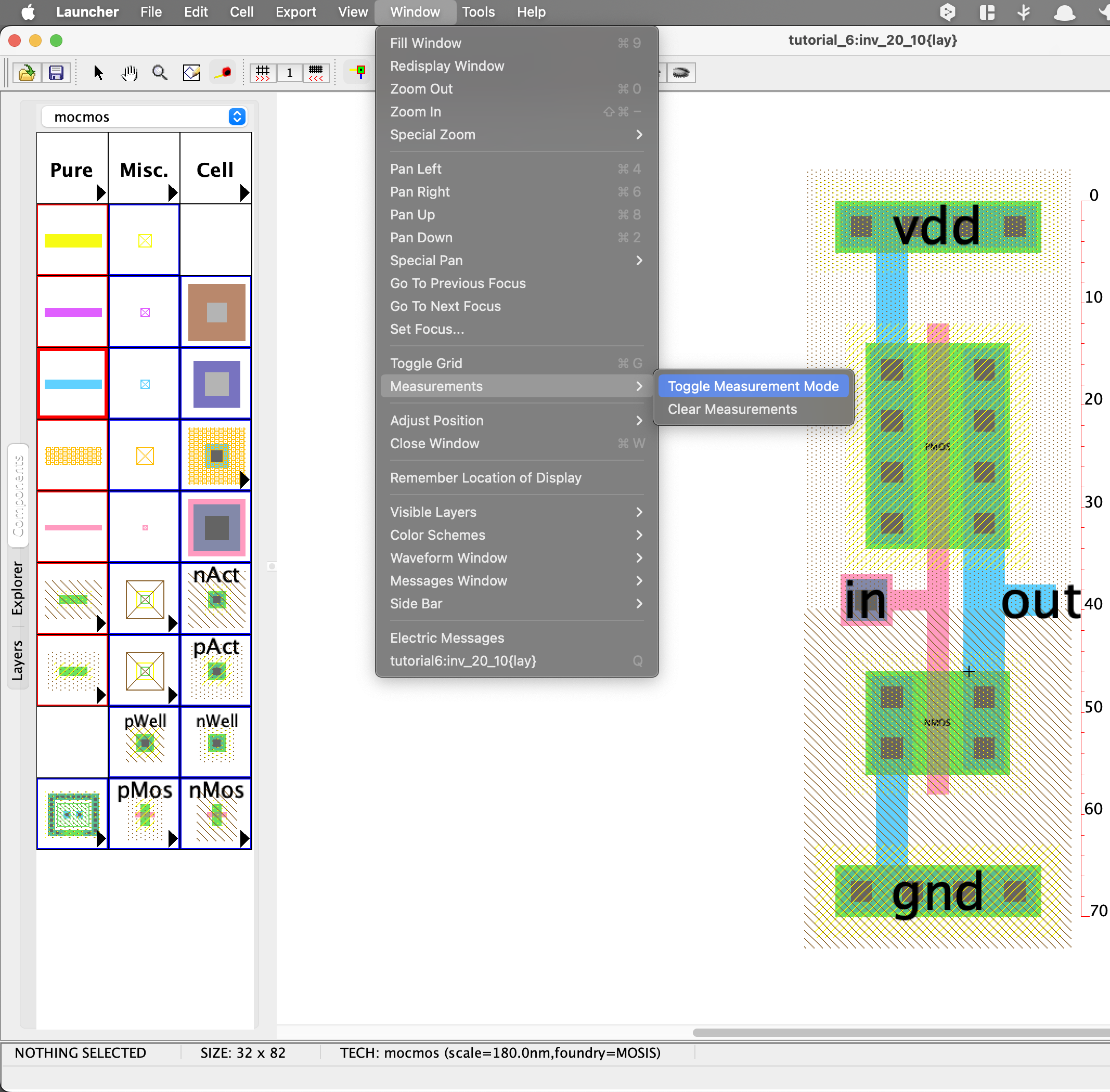Click the coarser grid alignment icon
The width and height of the screenshot is (1110, 1092).
point(263,73)
